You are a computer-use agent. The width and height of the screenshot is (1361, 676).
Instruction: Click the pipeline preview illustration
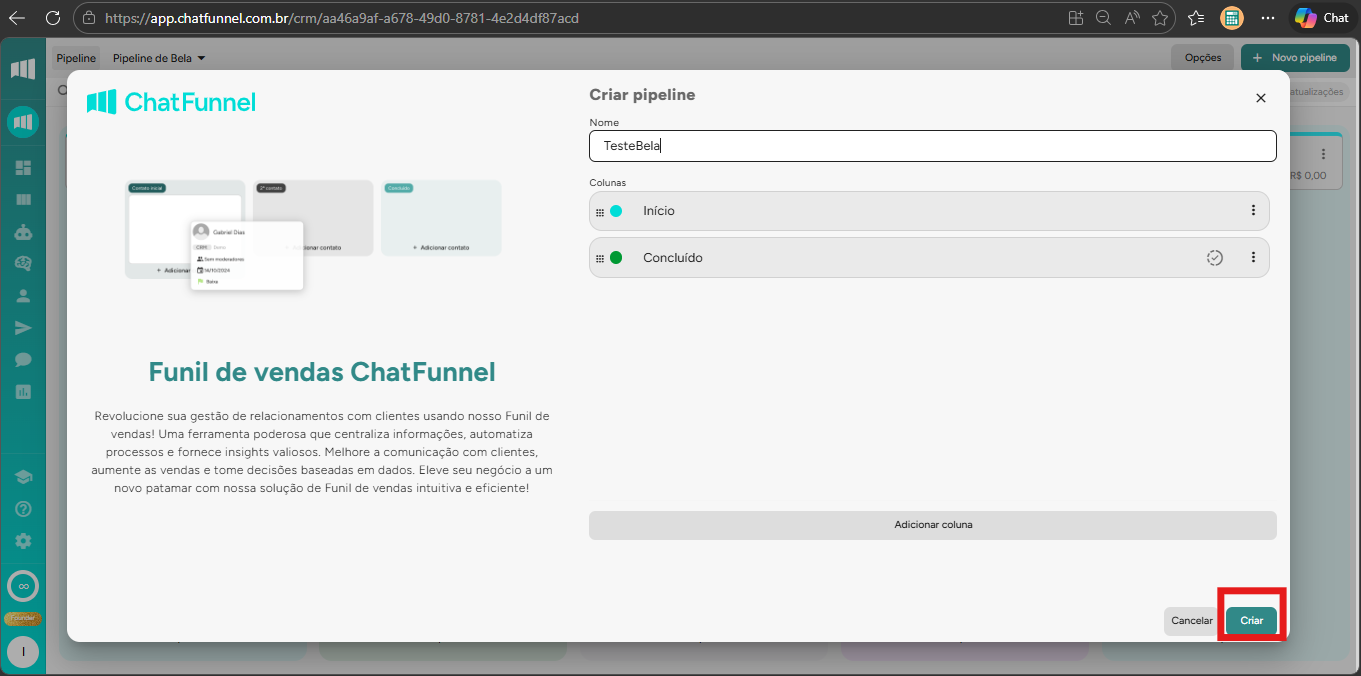coord(313,235)
